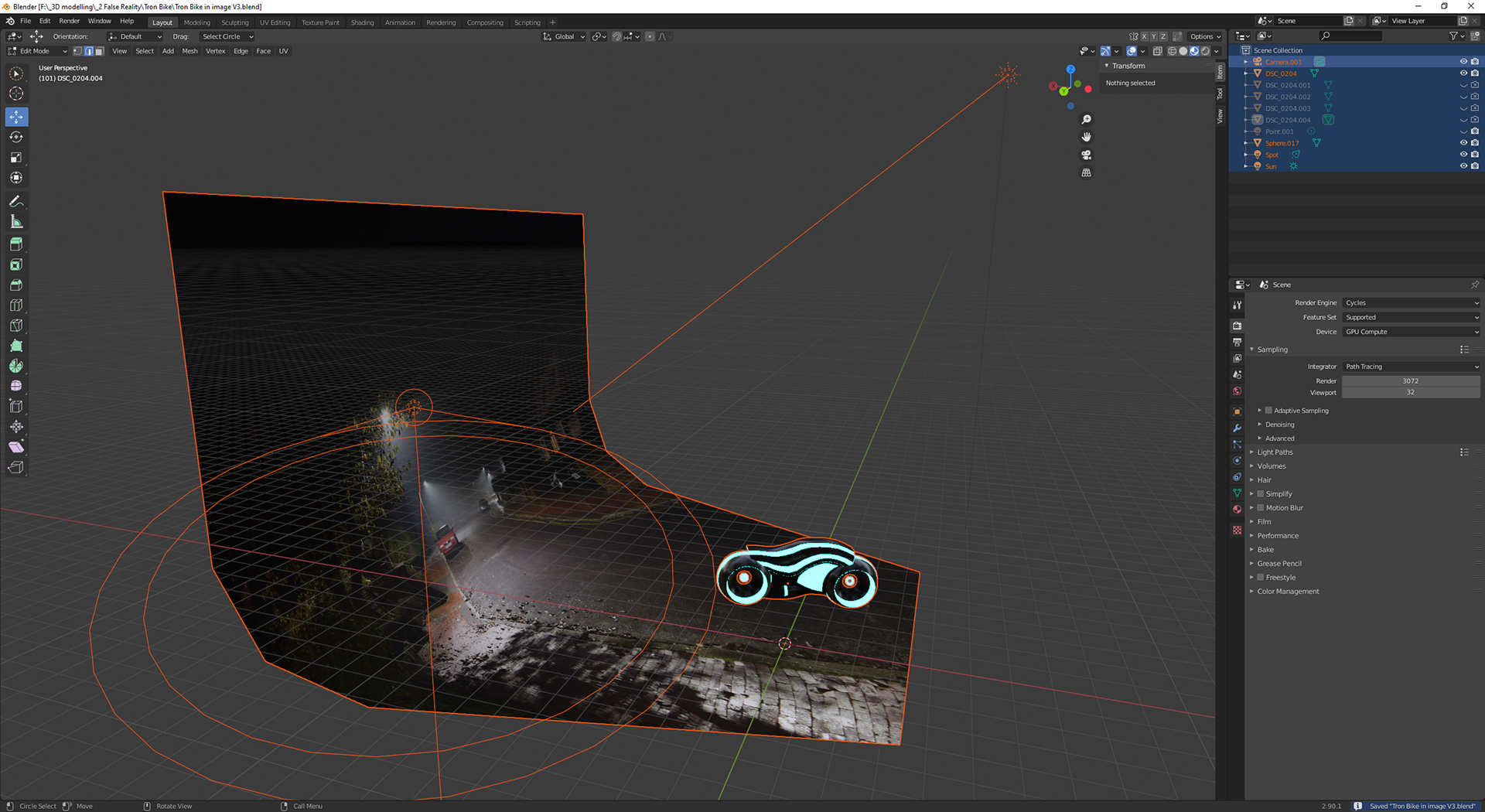Image resolution: width=1485 pixels, height=812 pixels.
Task: Expand Sphere.017 in the outliner
Action: click(1245, 143)
